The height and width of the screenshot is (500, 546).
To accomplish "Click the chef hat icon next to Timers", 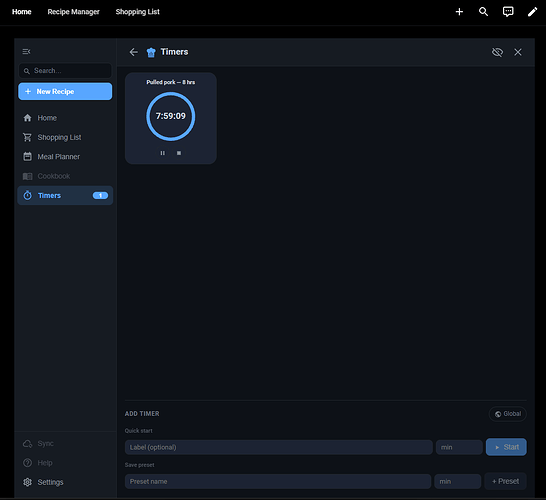I will pos(151,52).
